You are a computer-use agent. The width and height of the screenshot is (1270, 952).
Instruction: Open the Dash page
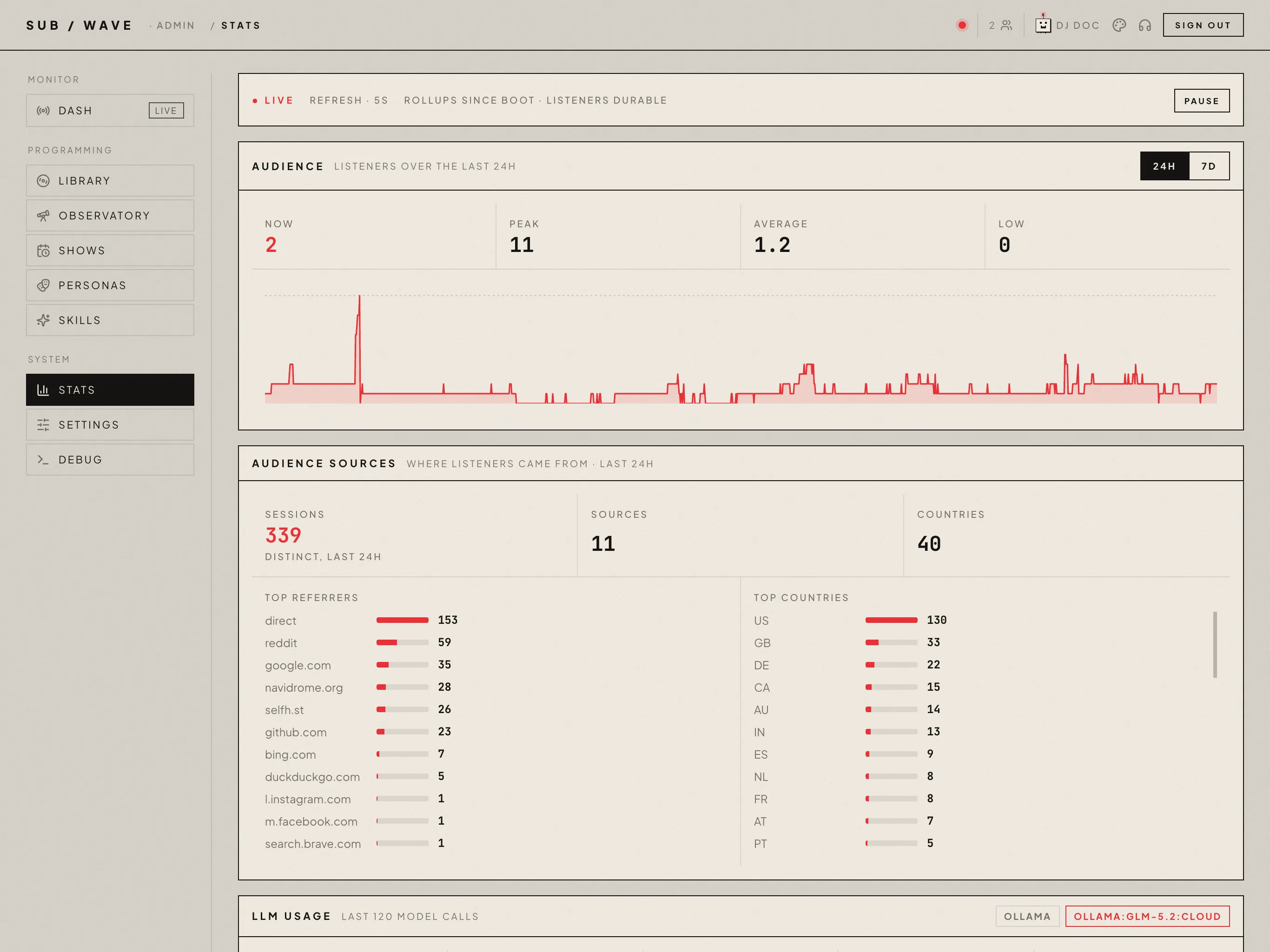pos(110,111)
